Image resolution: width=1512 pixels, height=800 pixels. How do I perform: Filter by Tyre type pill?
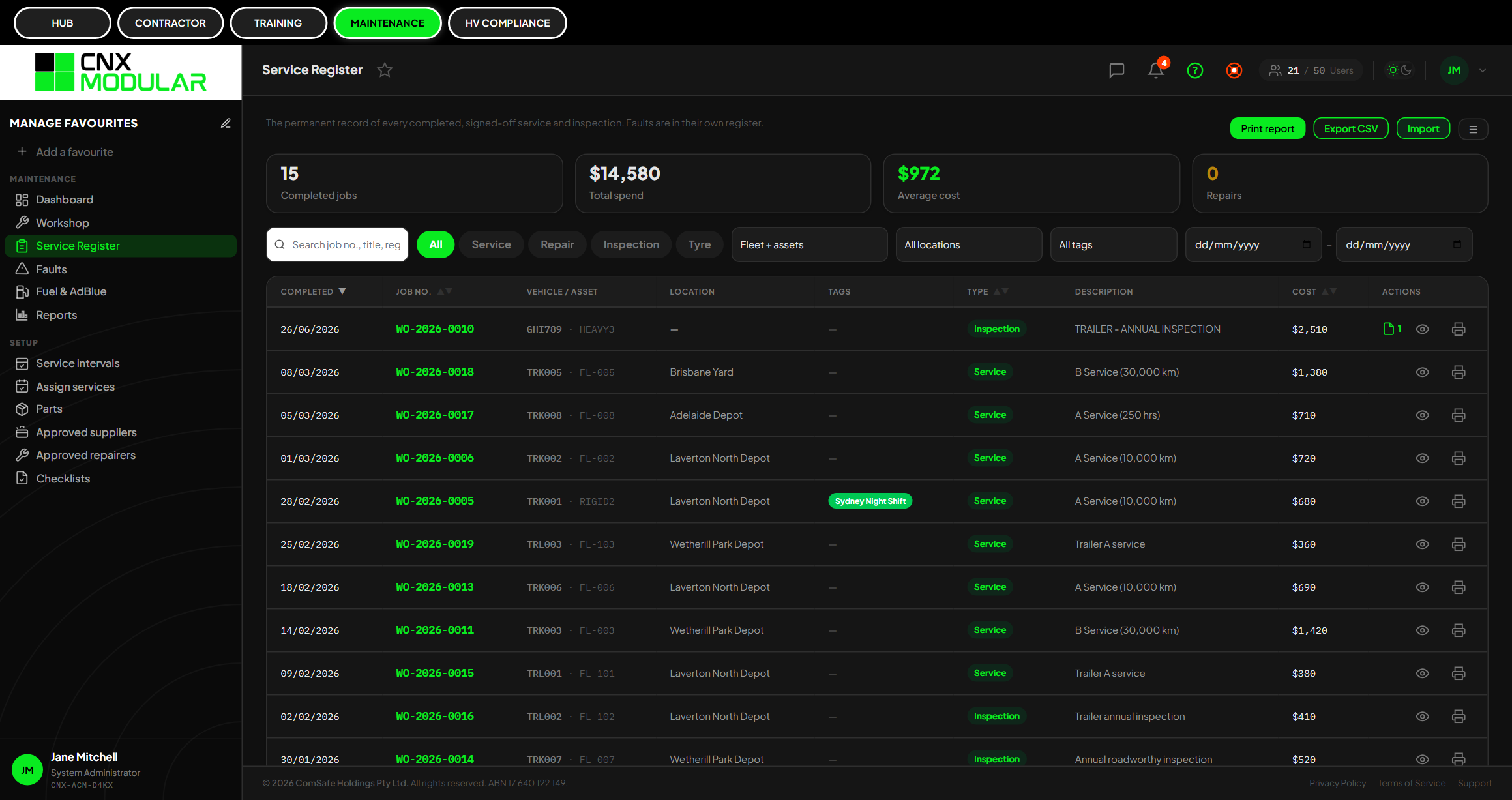[x=700, y=244]
